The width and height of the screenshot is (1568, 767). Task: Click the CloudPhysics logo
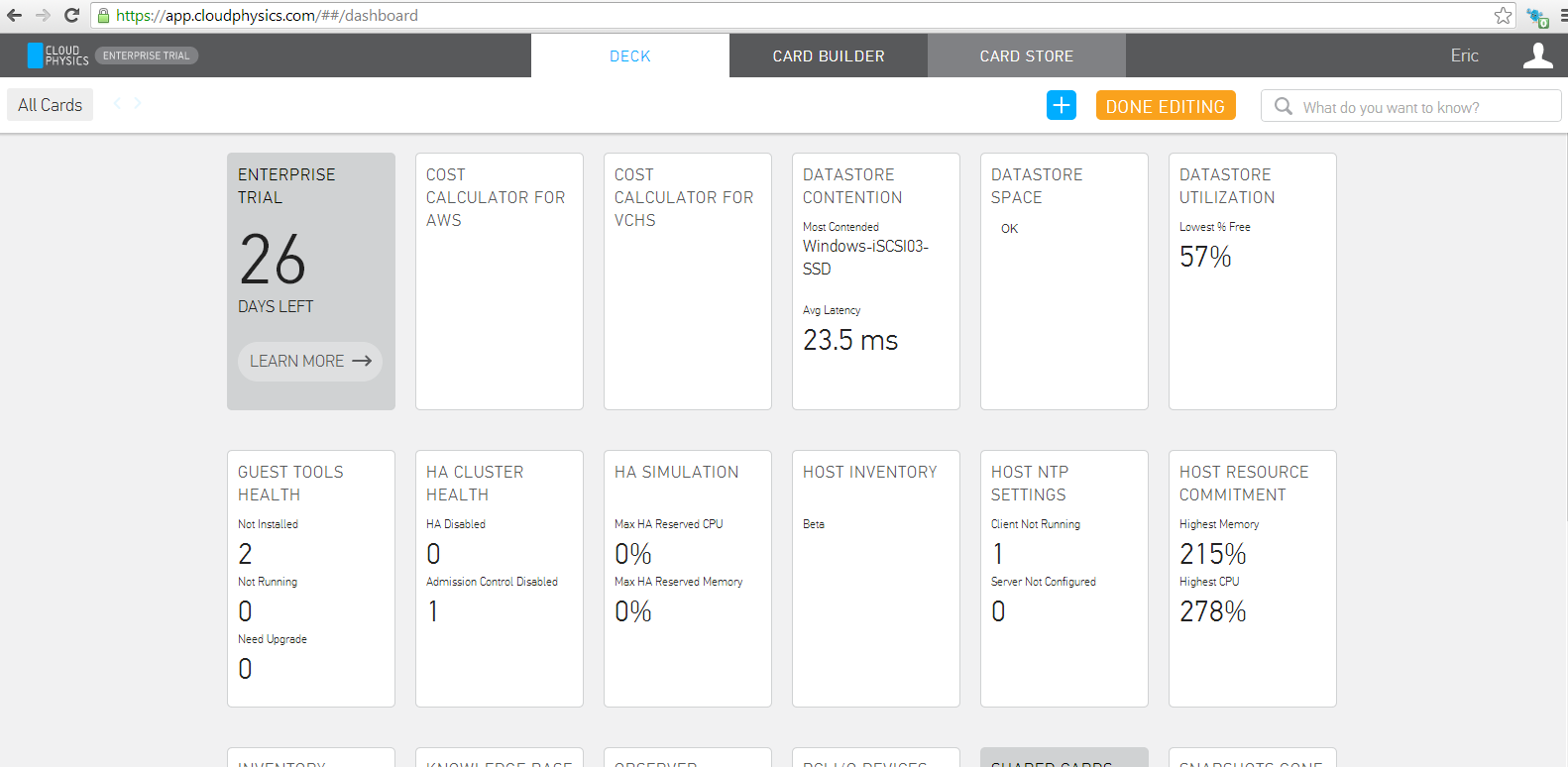(58, 55)
